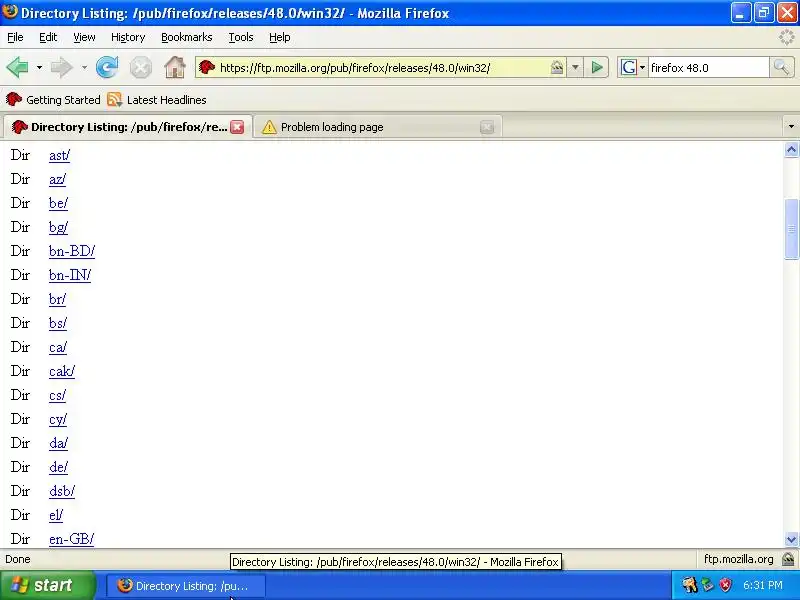Go to the Home page

[174, 67]
